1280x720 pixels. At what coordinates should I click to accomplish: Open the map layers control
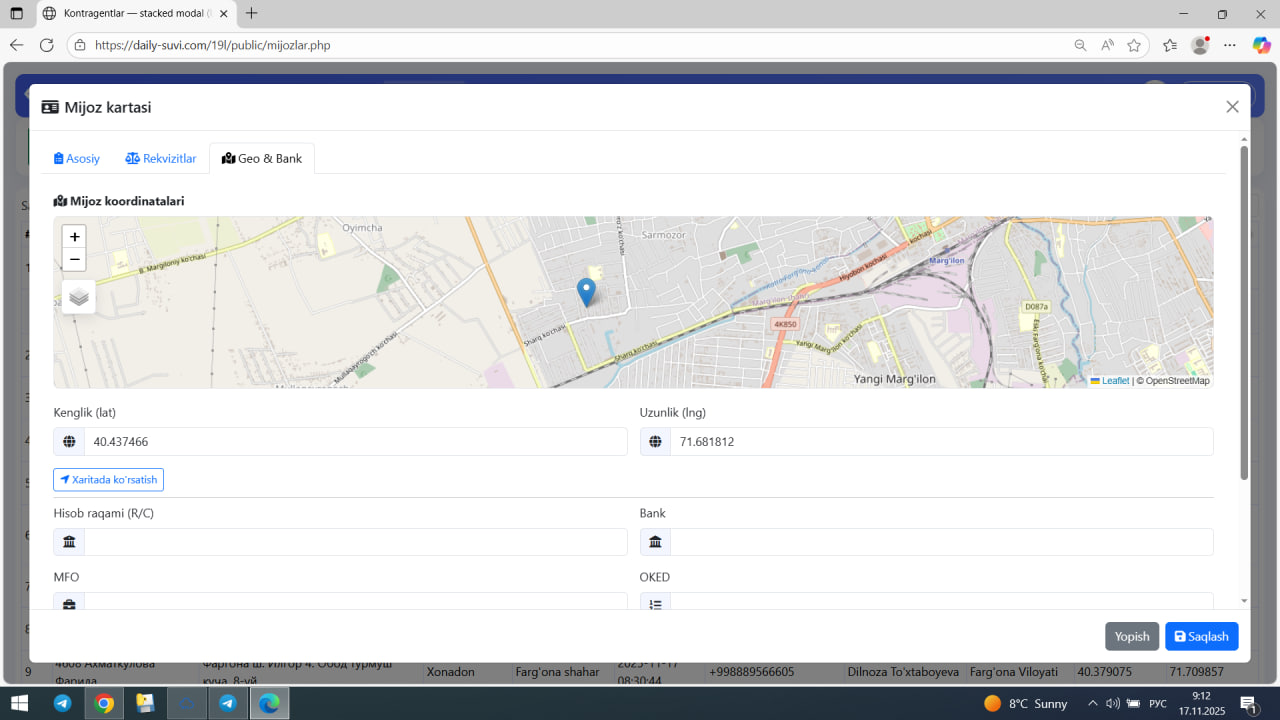click(79, 297)
